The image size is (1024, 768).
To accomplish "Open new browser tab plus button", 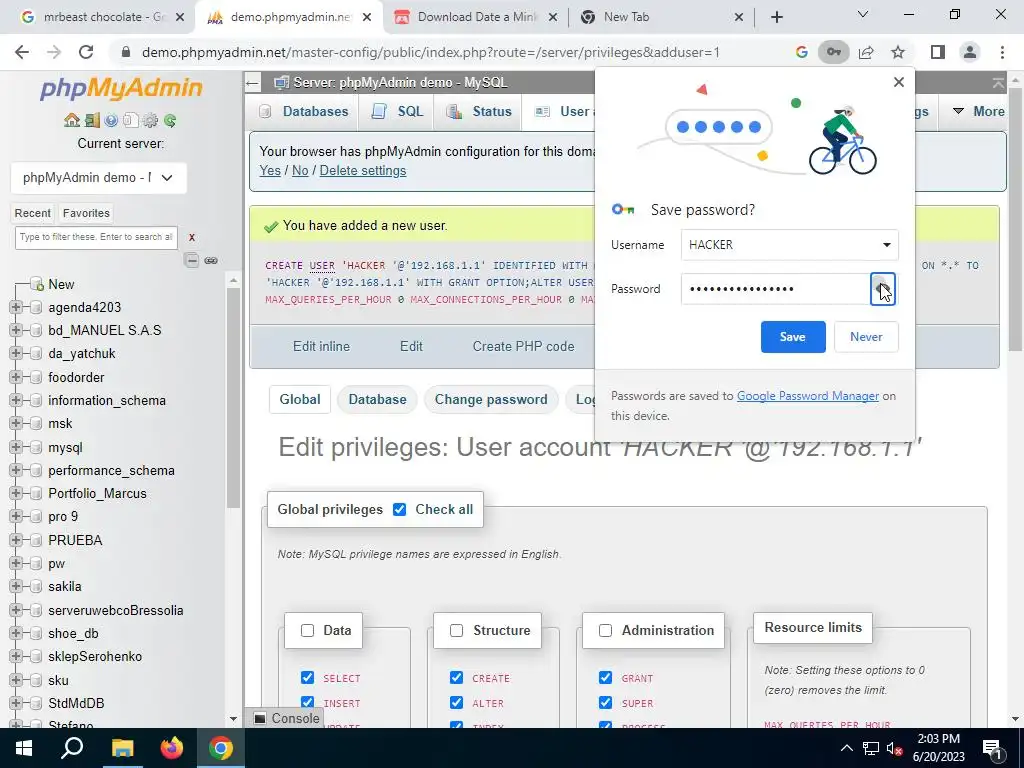I will coord(776,17).
